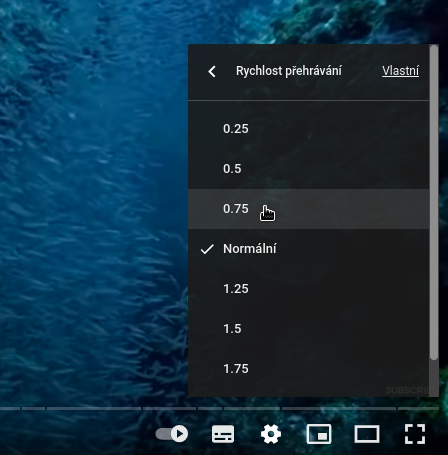Screen dimensions: 448x455
Task: Switch to theater mode
Action: tap(367, 434)
